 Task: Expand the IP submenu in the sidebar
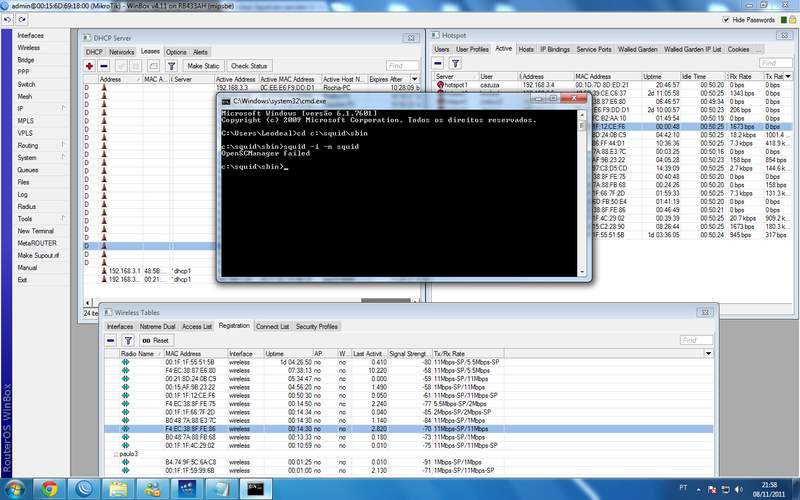click(x=63, y=108)
